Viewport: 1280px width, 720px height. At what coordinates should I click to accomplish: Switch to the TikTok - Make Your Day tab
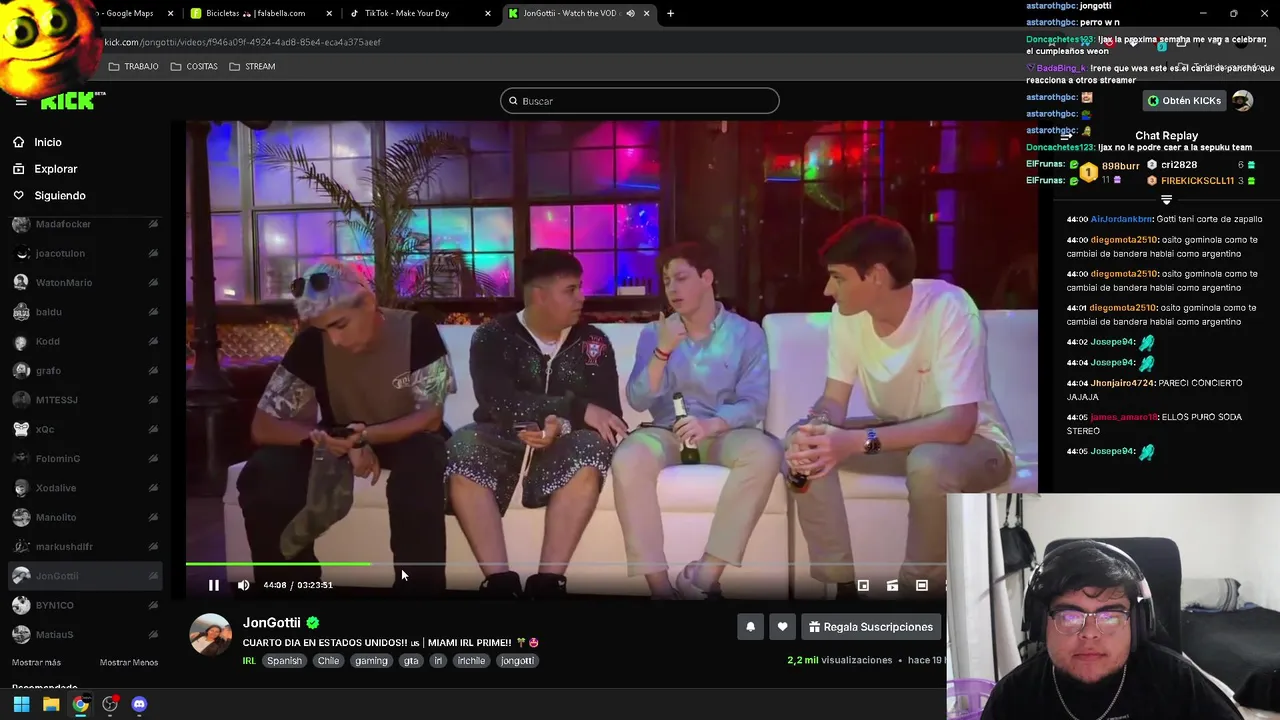(420, 13)
